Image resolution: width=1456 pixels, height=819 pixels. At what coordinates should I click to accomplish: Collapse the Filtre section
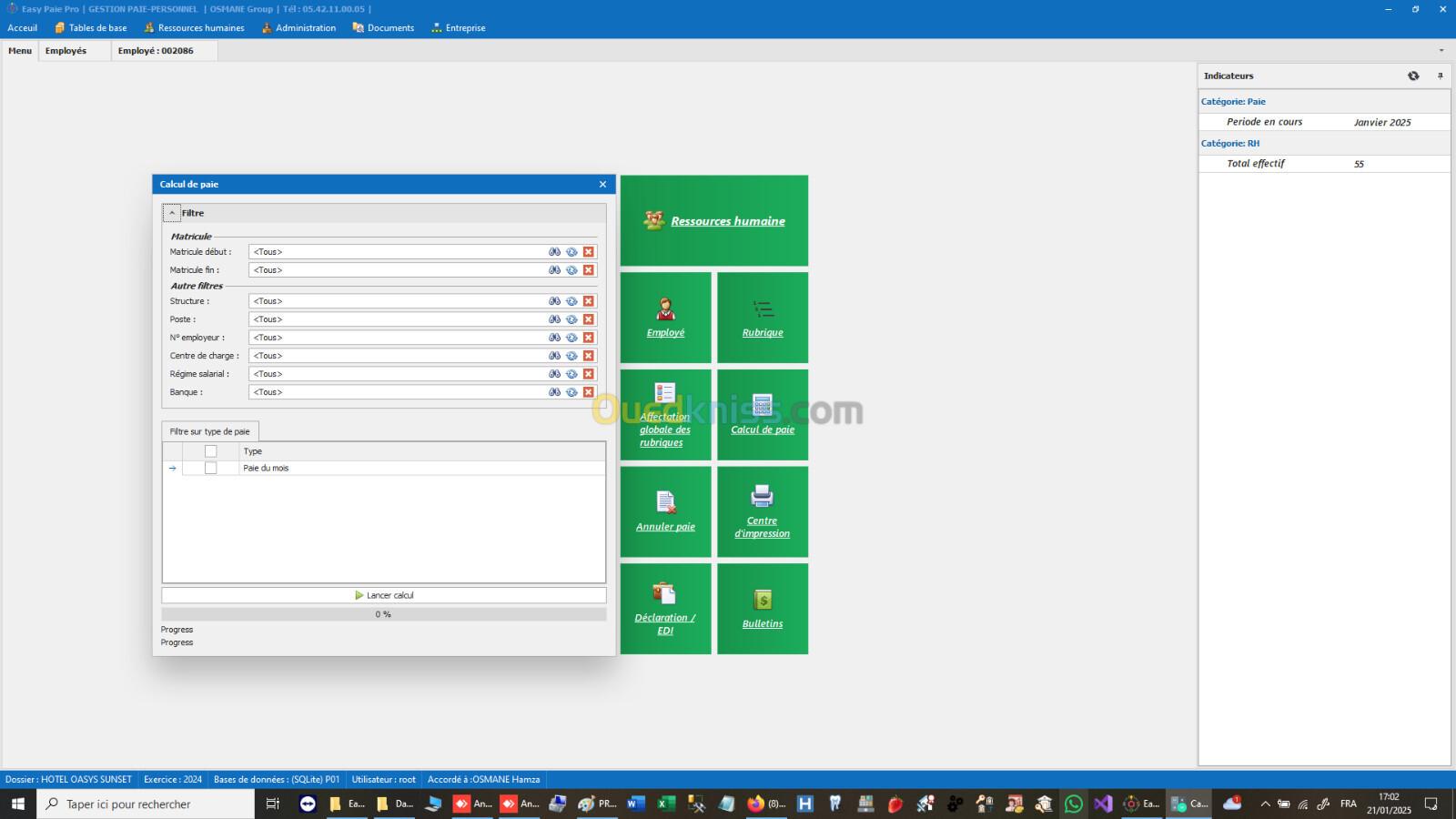pyautogui.click(x=172, y=213)
